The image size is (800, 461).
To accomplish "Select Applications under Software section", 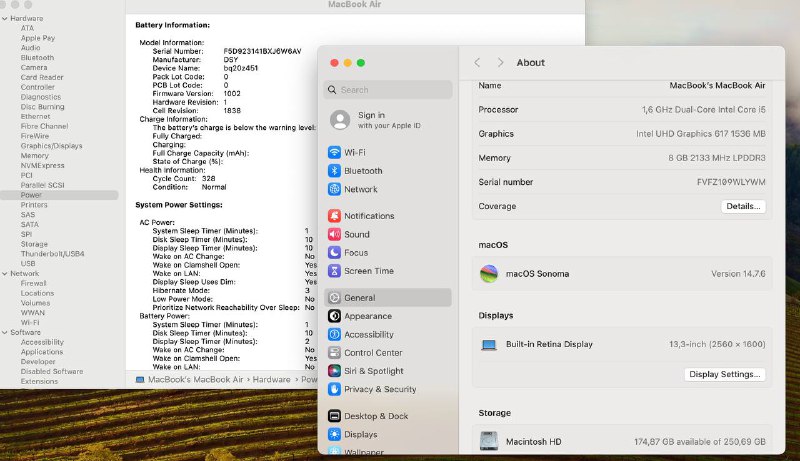I will coord(42,352).
